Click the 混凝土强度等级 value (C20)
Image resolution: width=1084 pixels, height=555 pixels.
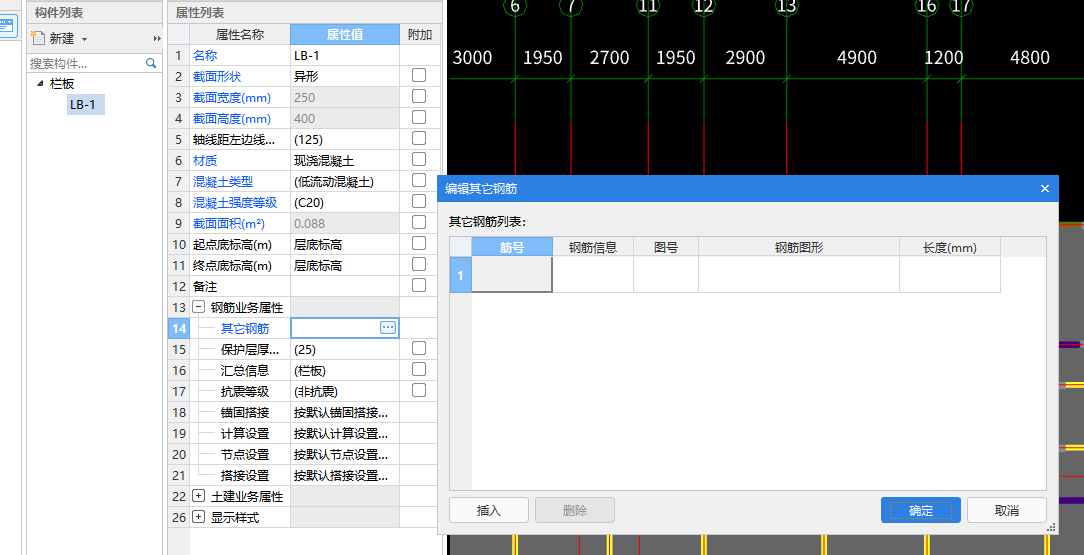(345, 203)
